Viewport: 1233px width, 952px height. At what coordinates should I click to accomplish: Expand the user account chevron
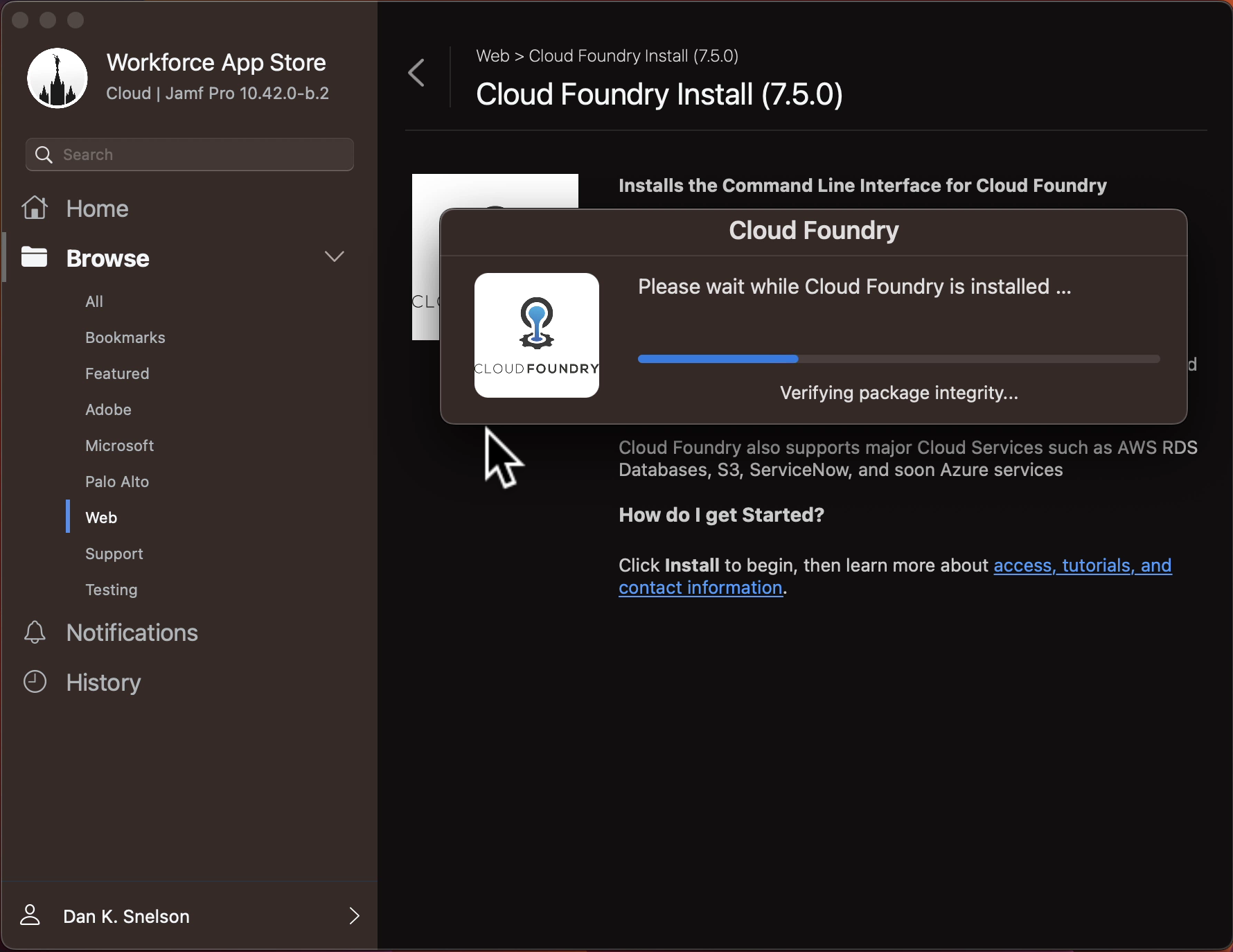(x=355, y=916)
